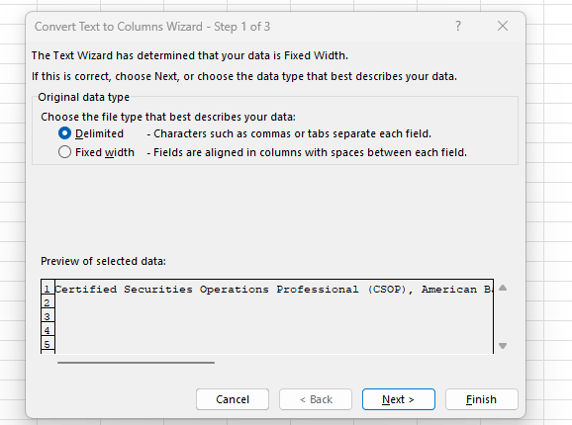Select row number 2 in the preview
572x425 pixels.
(x=47, y=302)
